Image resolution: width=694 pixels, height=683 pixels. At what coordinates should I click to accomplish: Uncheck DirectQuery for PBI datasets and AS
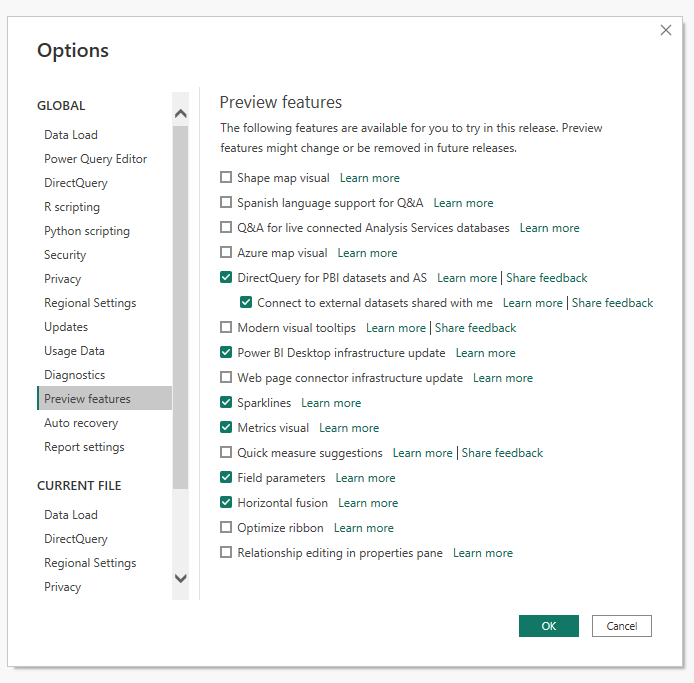pos(226,278)
